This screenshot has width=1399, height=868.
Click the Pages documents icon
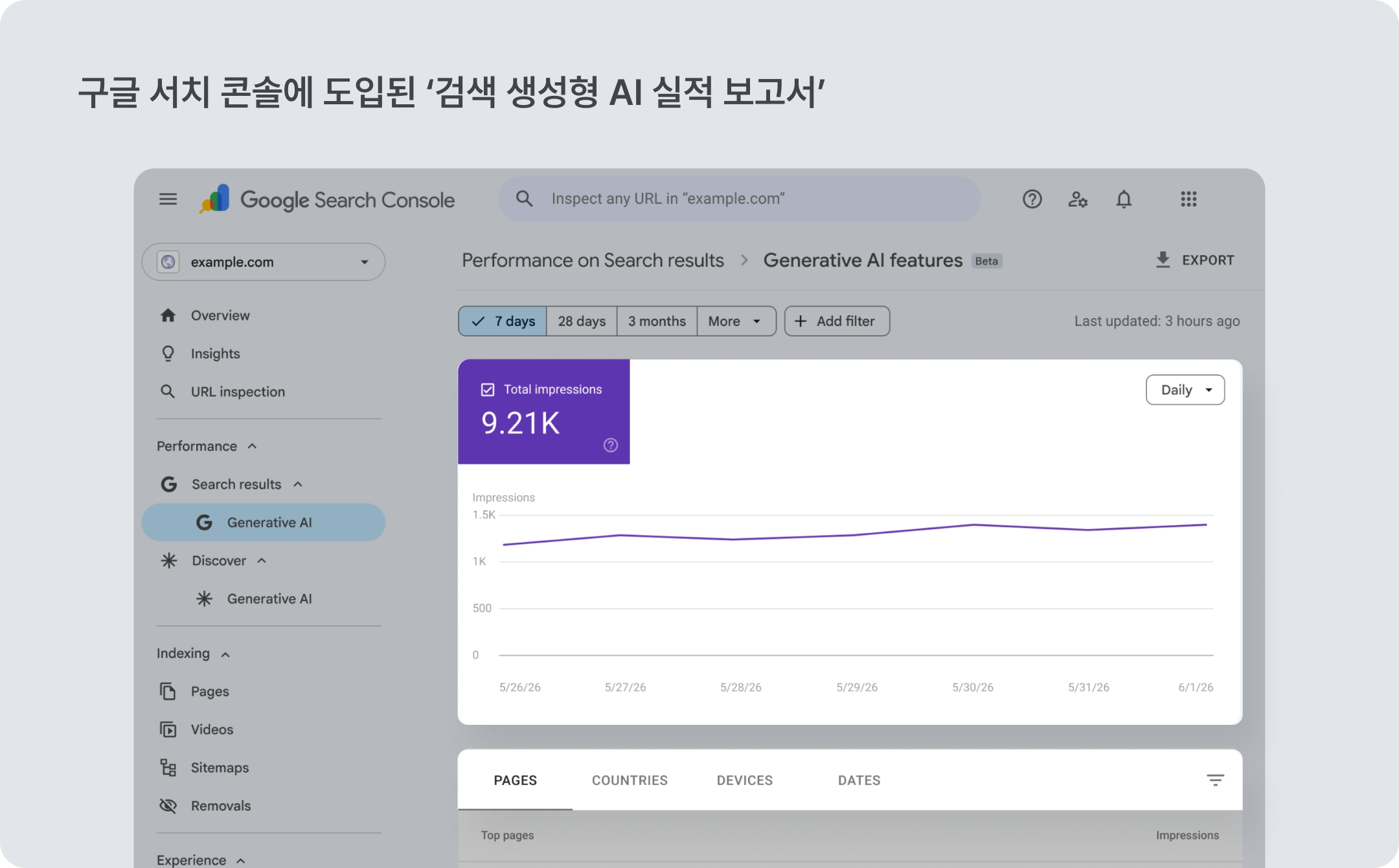coord(168,691)
